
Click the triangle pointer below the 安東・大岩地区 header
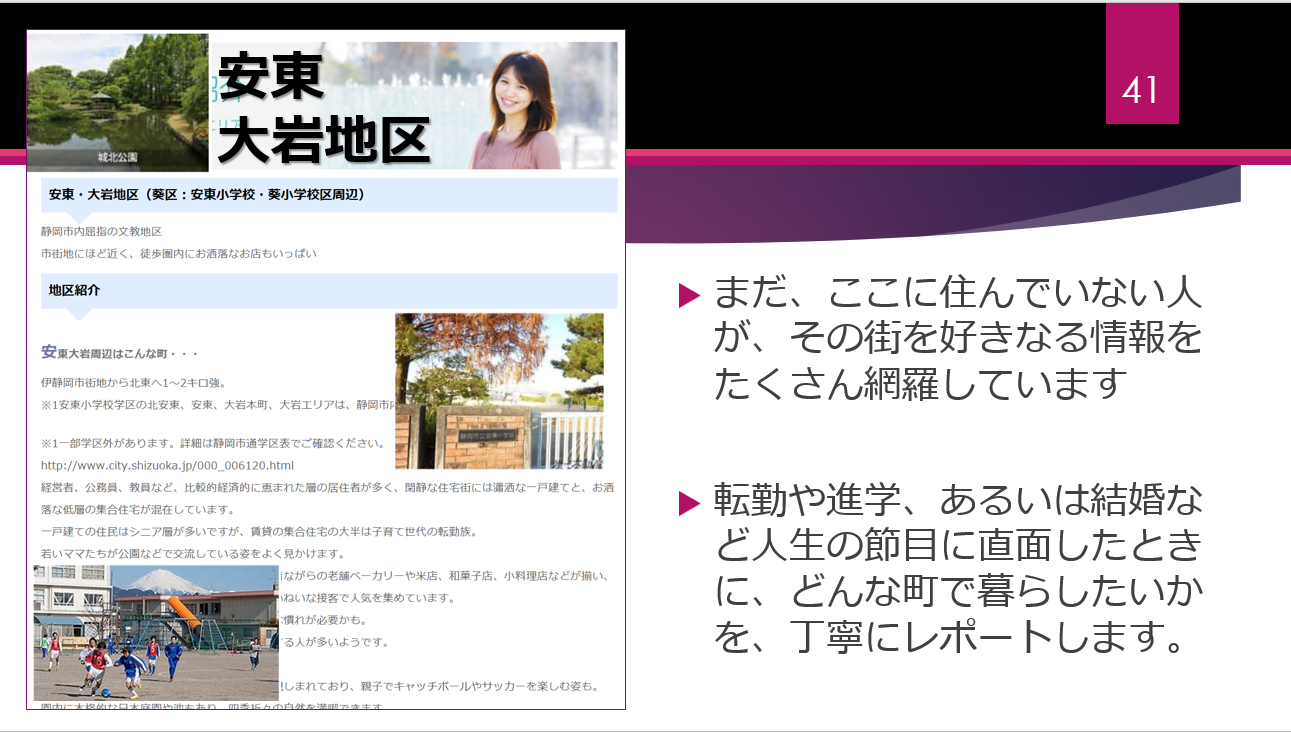(x=78, y=218)
